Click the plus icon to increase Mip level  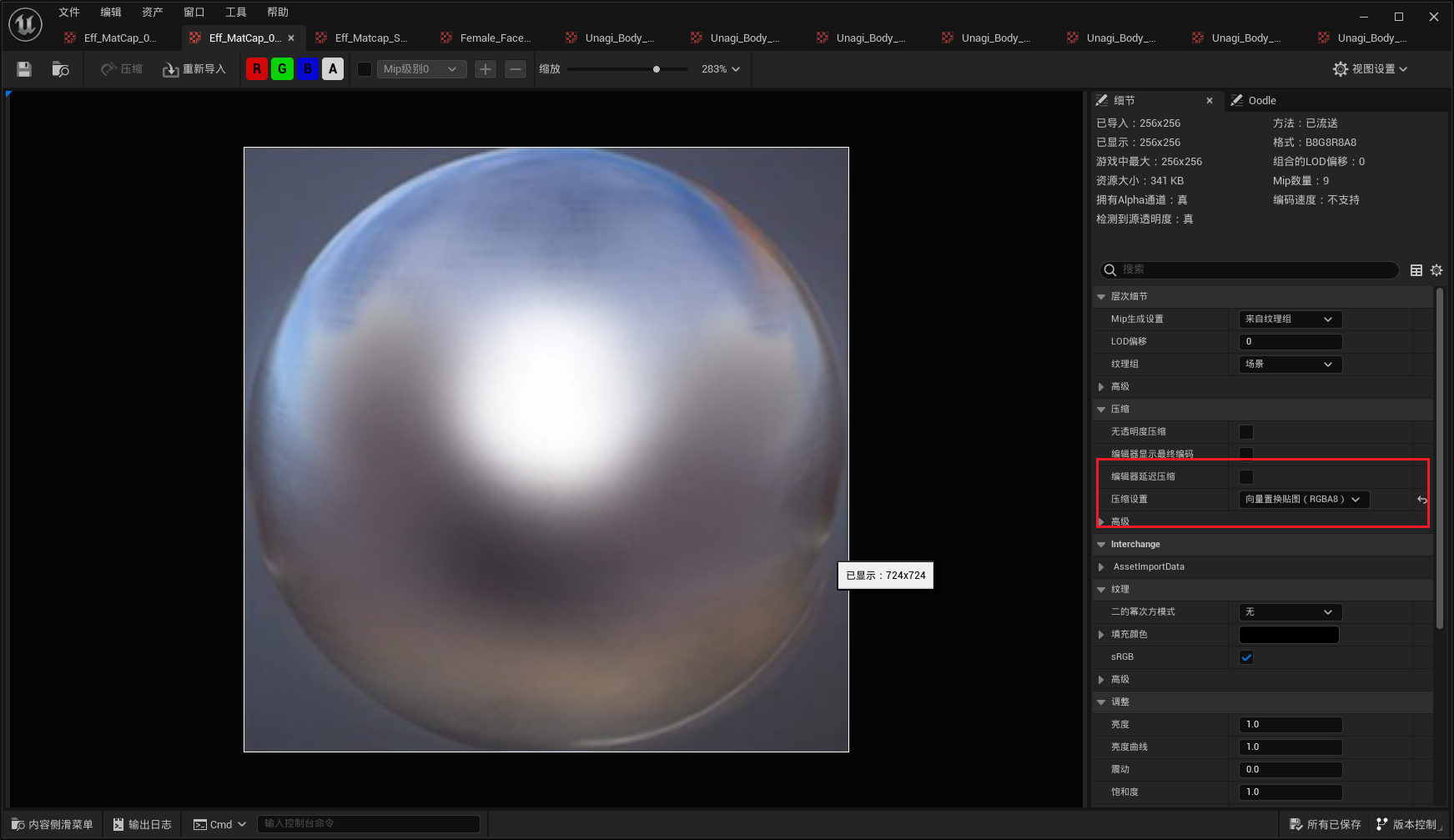click(486, 69)
